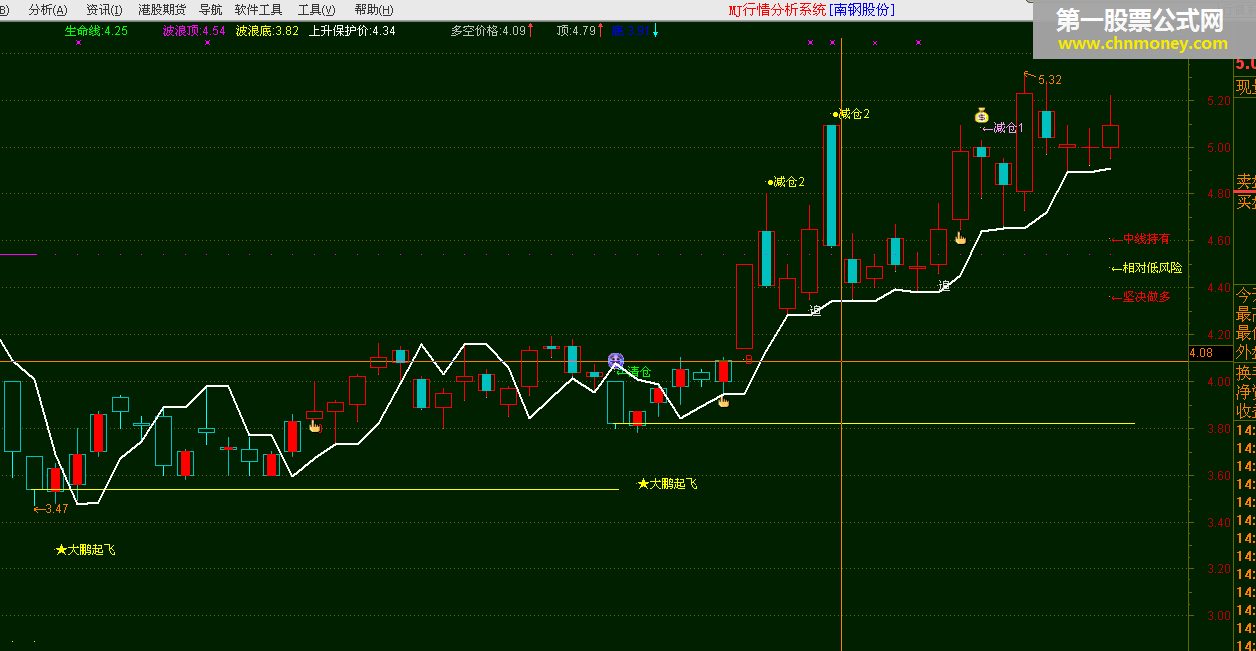Image resolution: width=1256 pixels, height=651 pixels.
Task: Click the 4.40 price axis label
Action: tap(1218, 288)
